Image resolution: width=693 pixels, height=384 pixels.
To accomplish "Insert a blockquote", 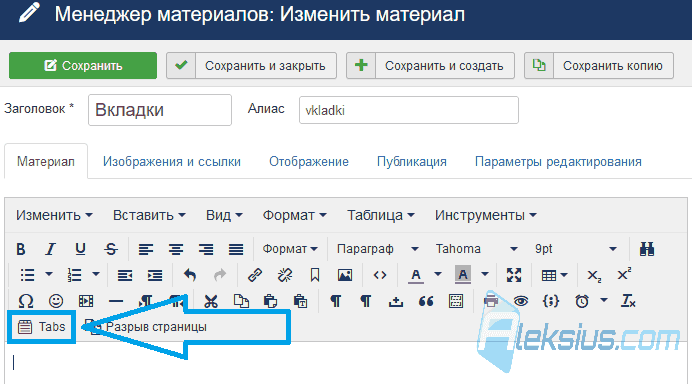I will [426, 301].
